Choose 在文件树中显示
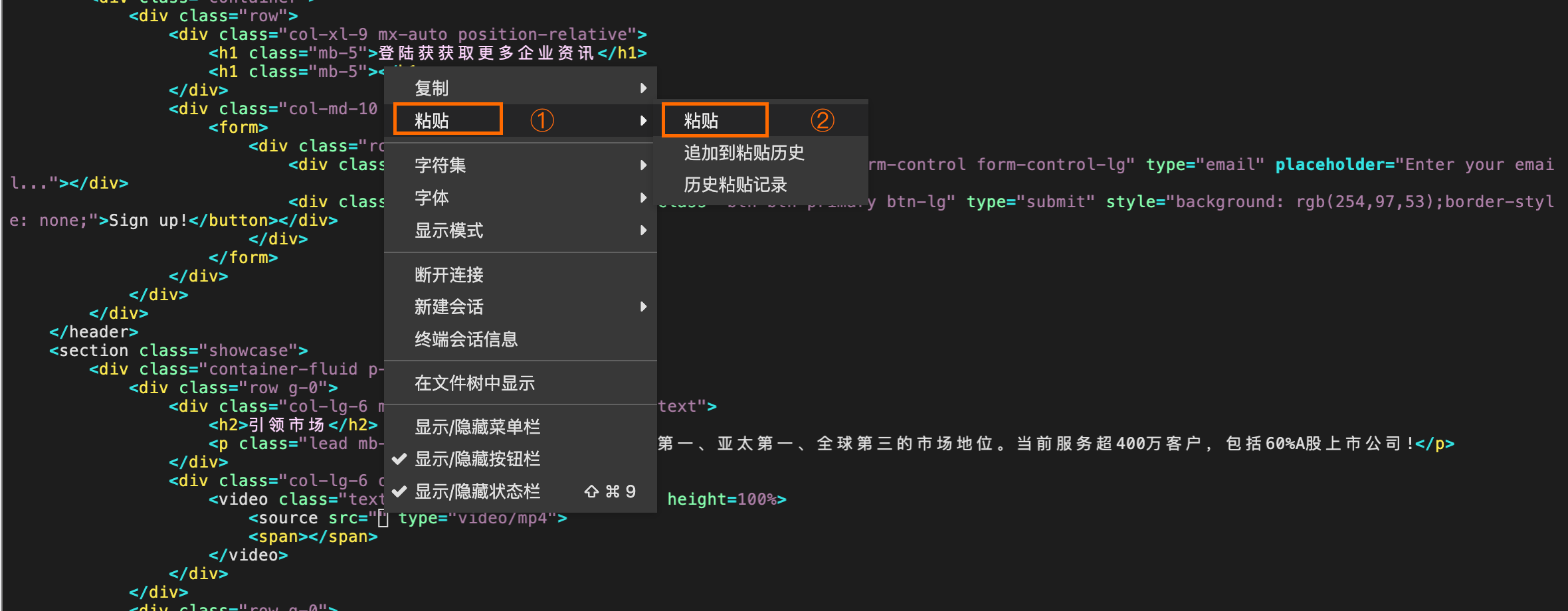1568x611 pixels. click(x=474, y=383)
